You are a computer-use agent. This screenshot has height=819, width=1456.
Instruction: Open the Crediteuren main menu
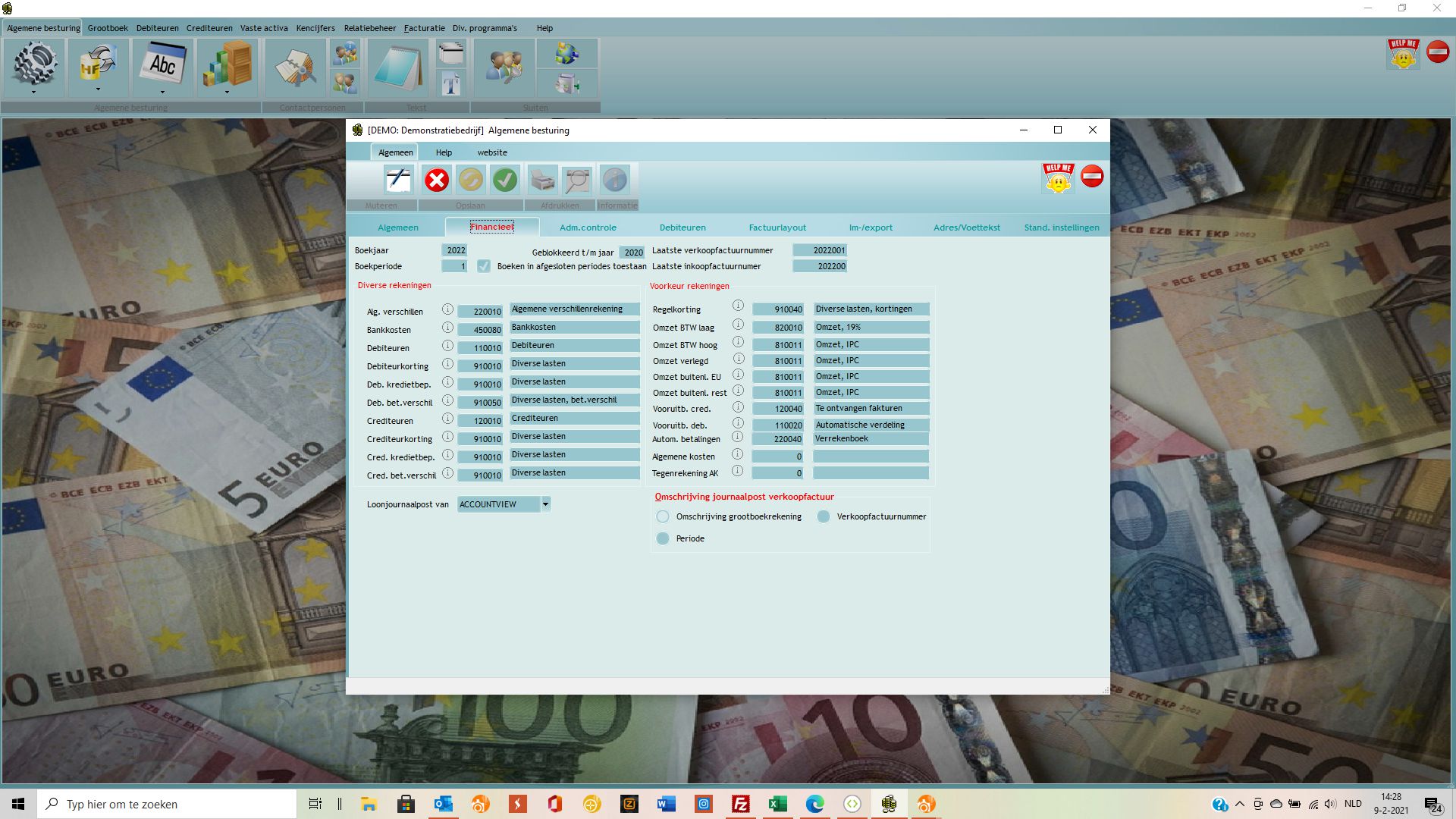click(x=209, y=28)
